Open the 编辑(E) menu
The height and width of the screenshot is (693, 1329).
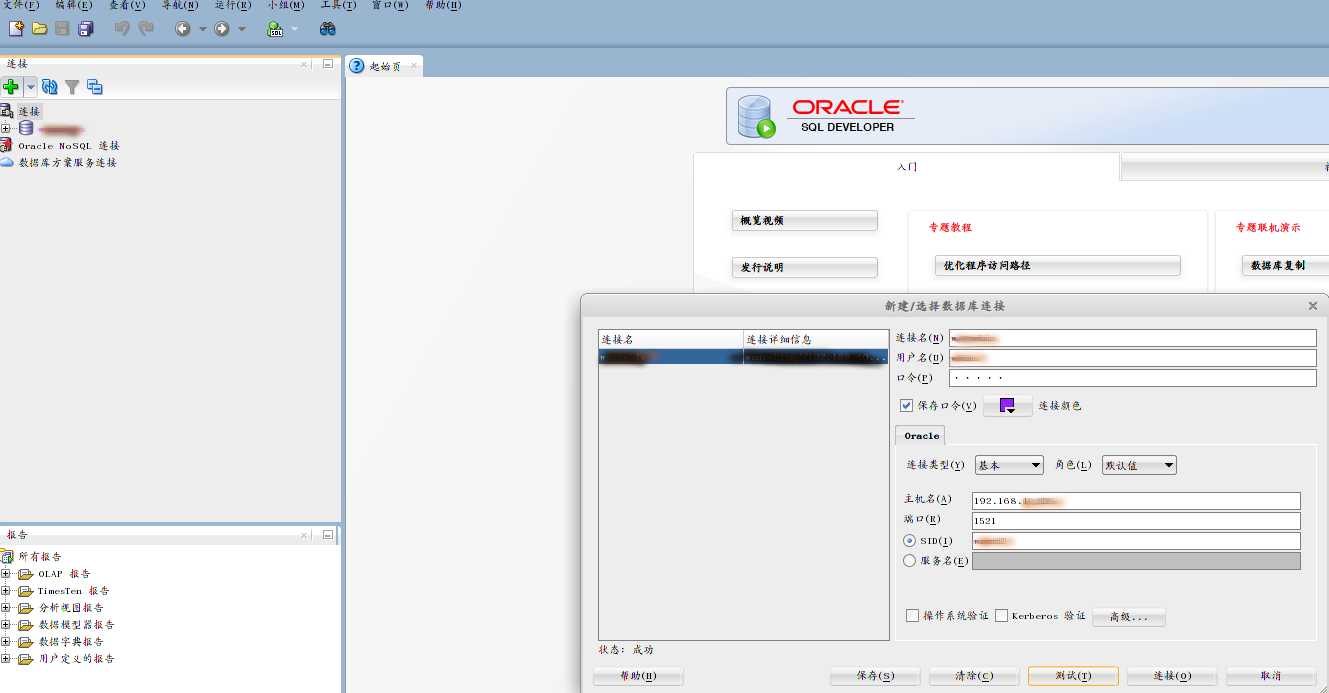tap(74, 5)
